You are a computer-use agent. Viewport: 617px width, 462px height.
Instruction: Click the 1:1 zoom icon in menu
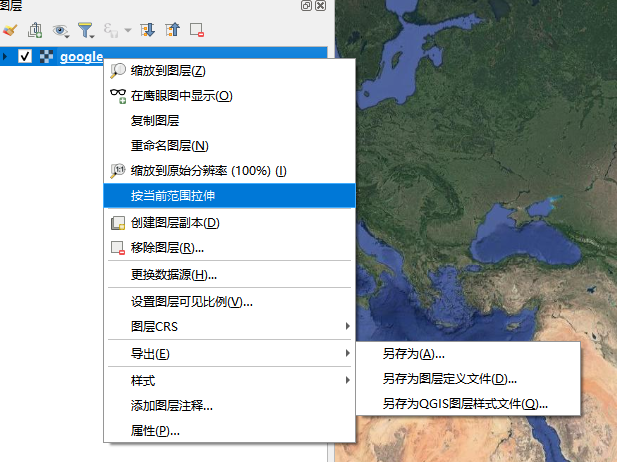(118, 171)
